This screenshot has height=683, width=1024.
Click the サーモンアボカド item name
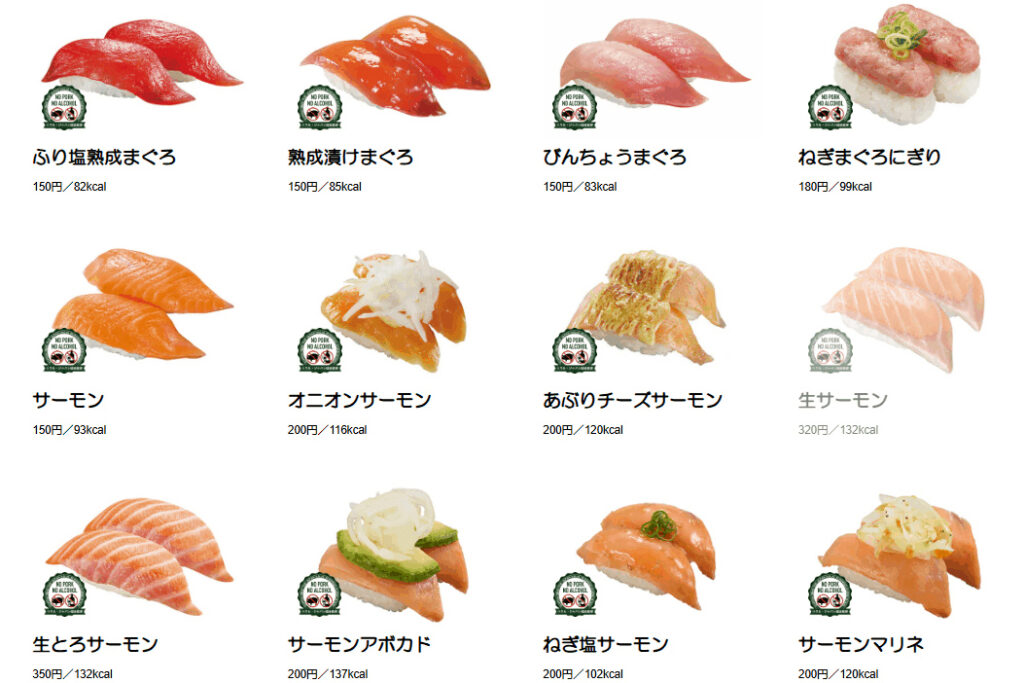359,644
